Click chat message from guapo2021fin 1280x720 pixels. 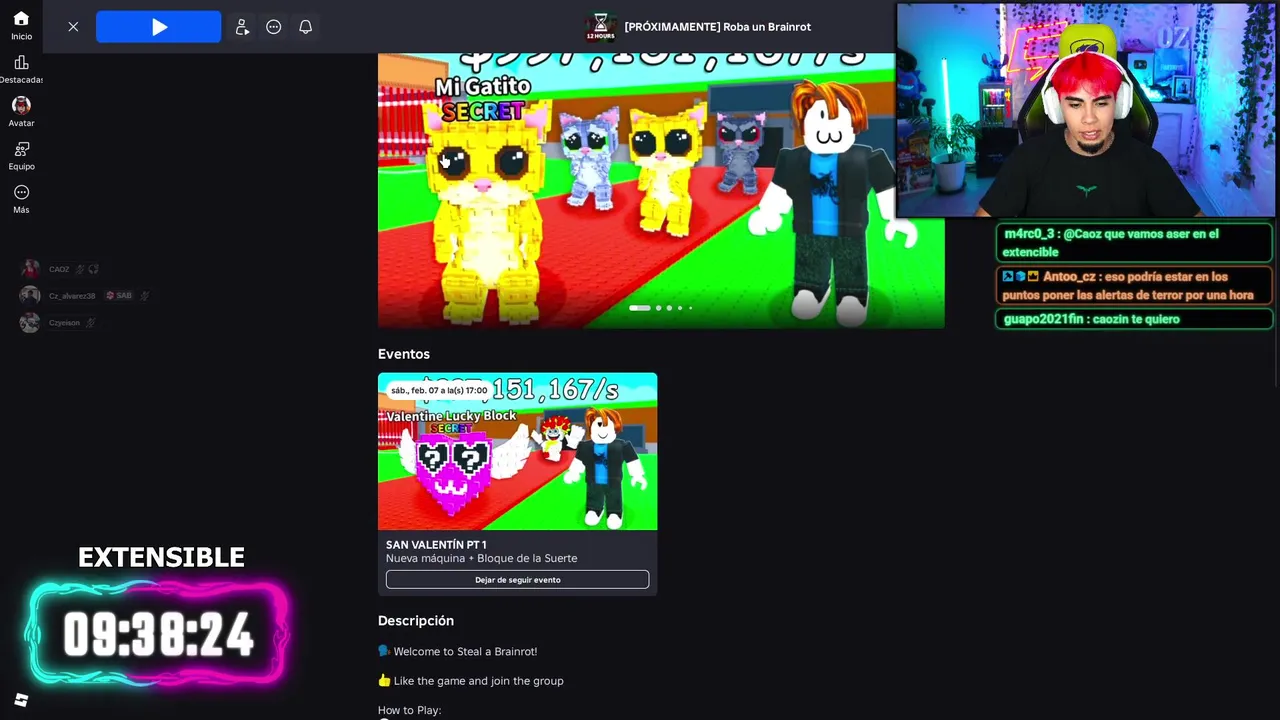(1134, 319)
